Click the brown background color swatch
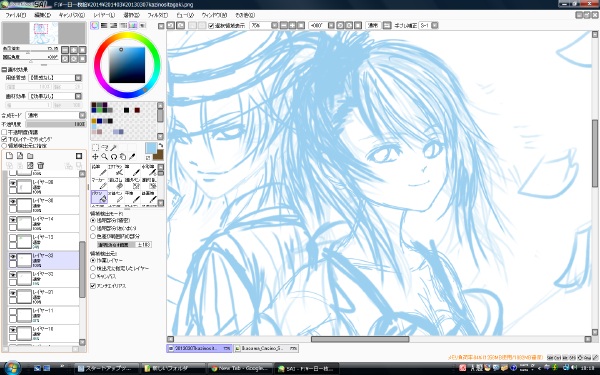600x375 pixels. pos(158,155)
